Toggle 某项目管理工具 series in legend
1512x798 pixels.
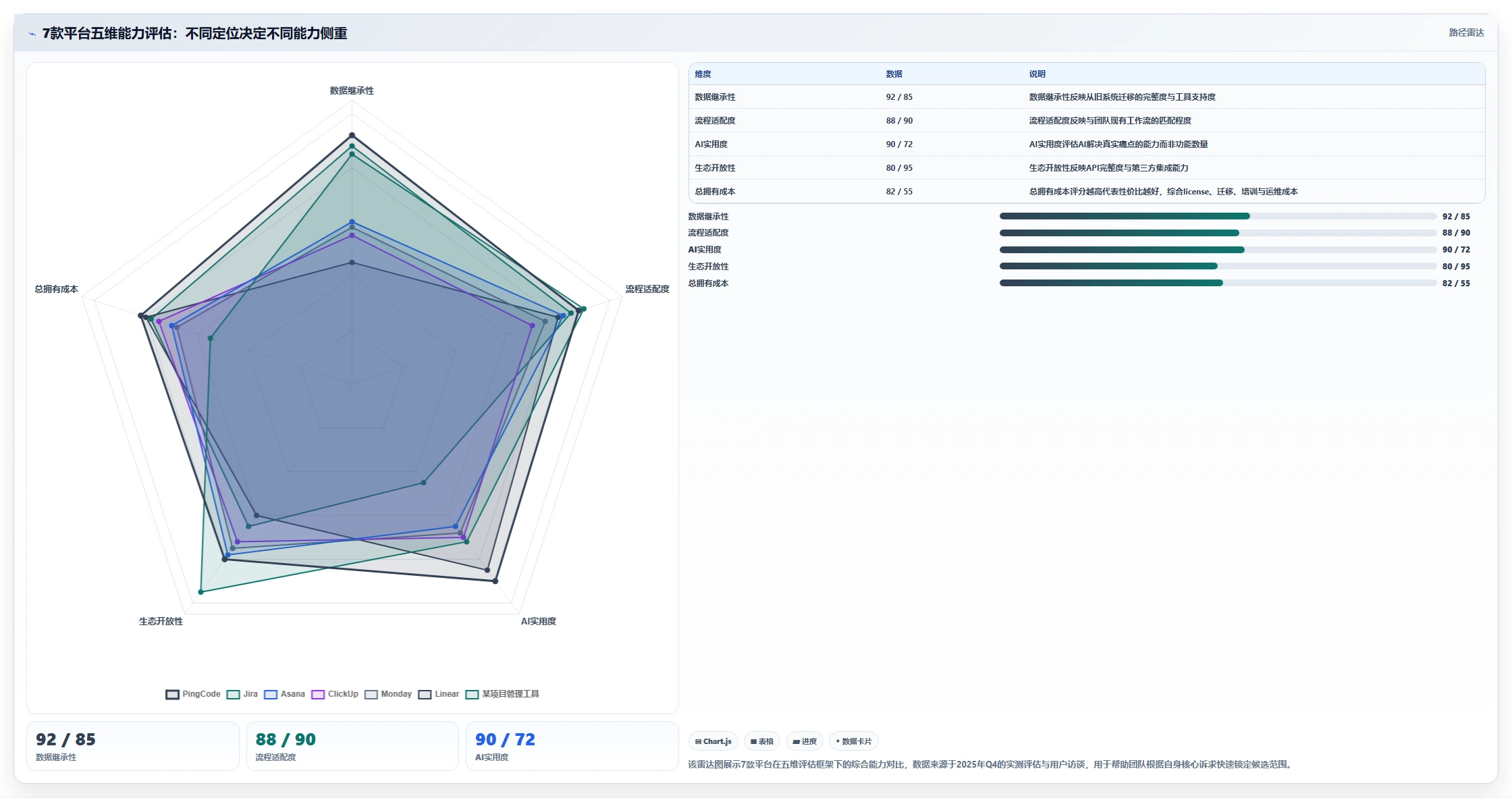[x=502, y=694]
